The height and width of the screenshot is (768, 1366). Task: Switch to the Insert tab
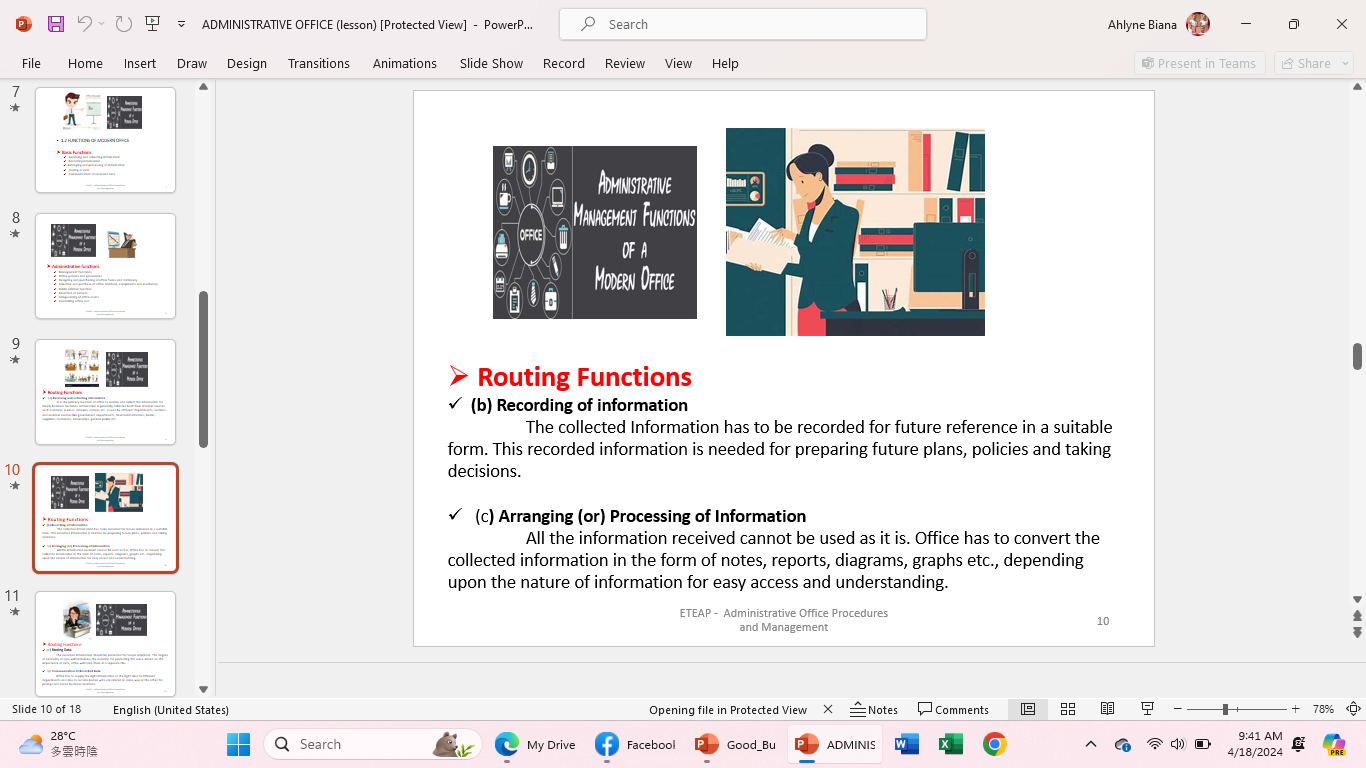point(140,63)
